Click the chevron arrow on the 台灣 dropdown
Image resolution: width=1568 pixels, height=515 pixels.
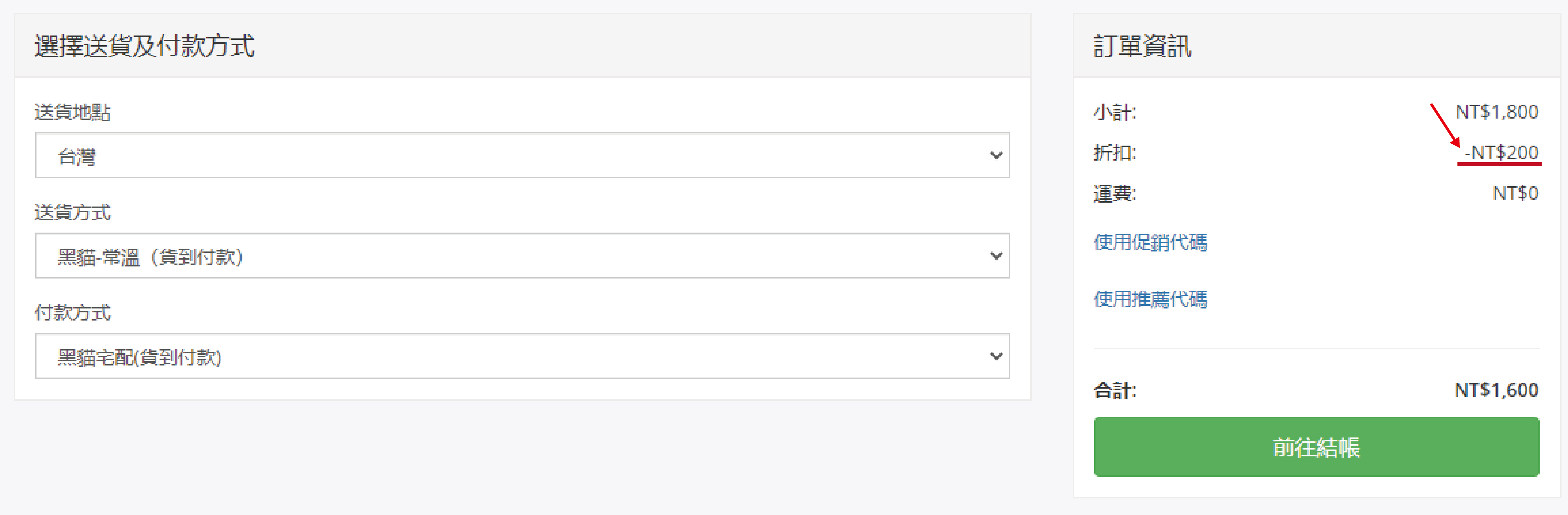click(x=996, y=155)
